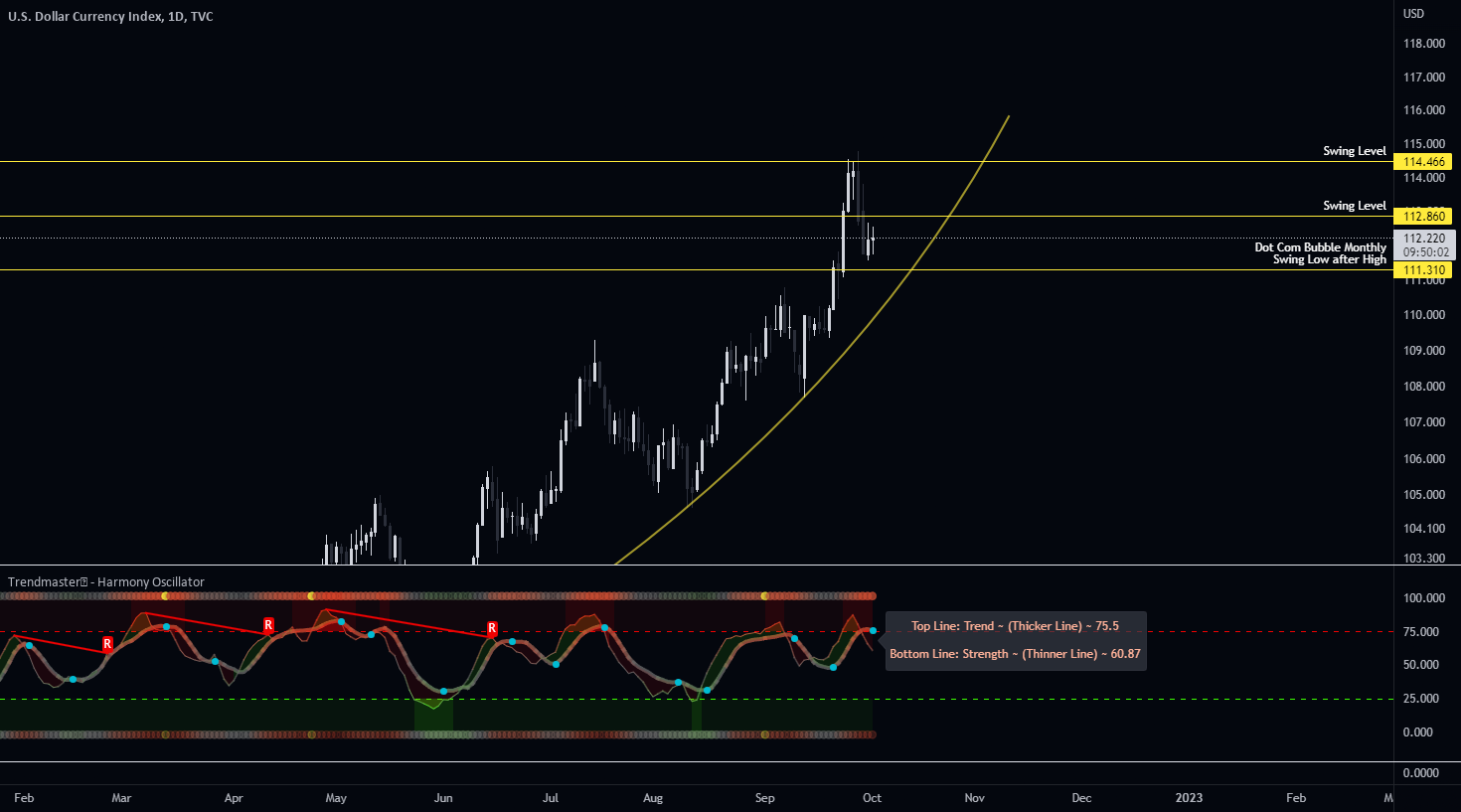Click the 105.000 price axis label
The height and width of the screenshot is (812, 1461).
click(1424, 495)
